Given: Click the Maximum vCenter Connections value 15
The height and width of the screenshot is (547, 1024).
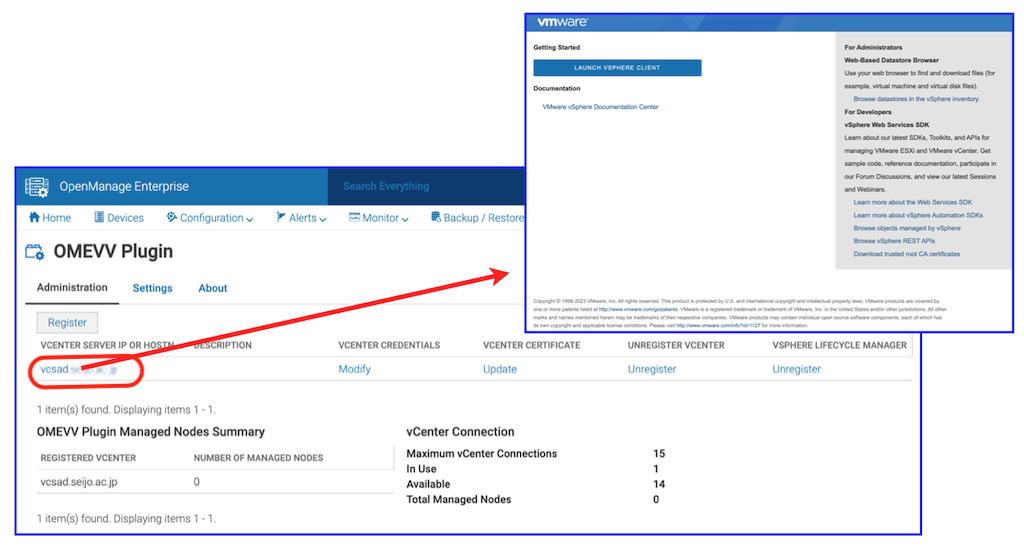Looking at the screenshot, I should click(x=659, y=454).
